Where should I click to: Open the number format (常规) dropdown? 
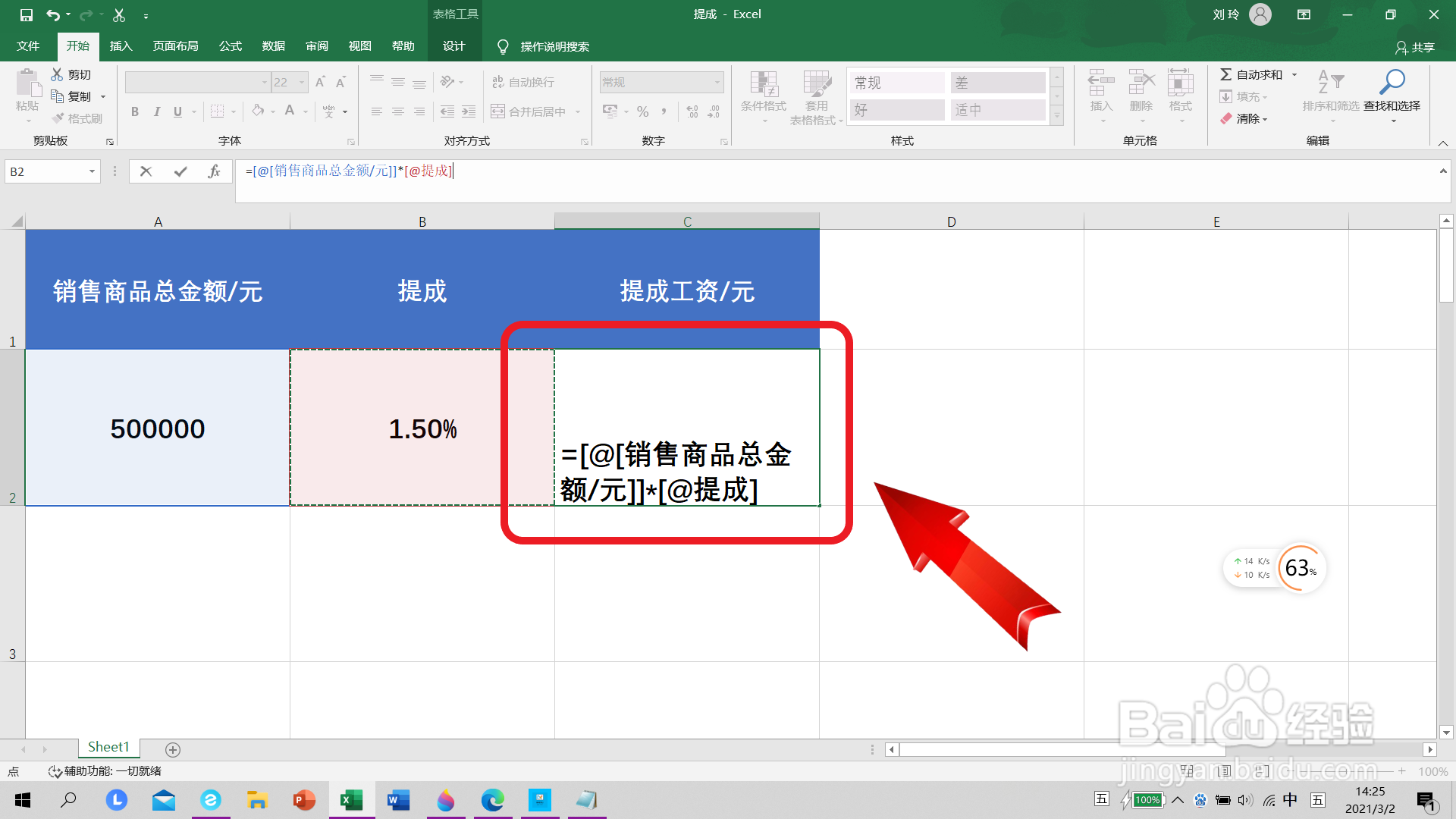click(715, 81)
